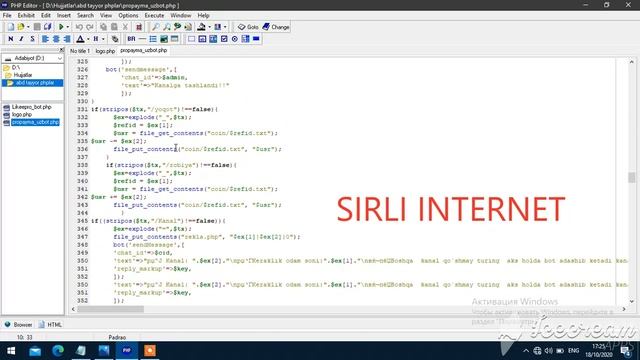Switch to the Browser view tab
This screenshot has width=640, height=360.
tap(18, 325)
